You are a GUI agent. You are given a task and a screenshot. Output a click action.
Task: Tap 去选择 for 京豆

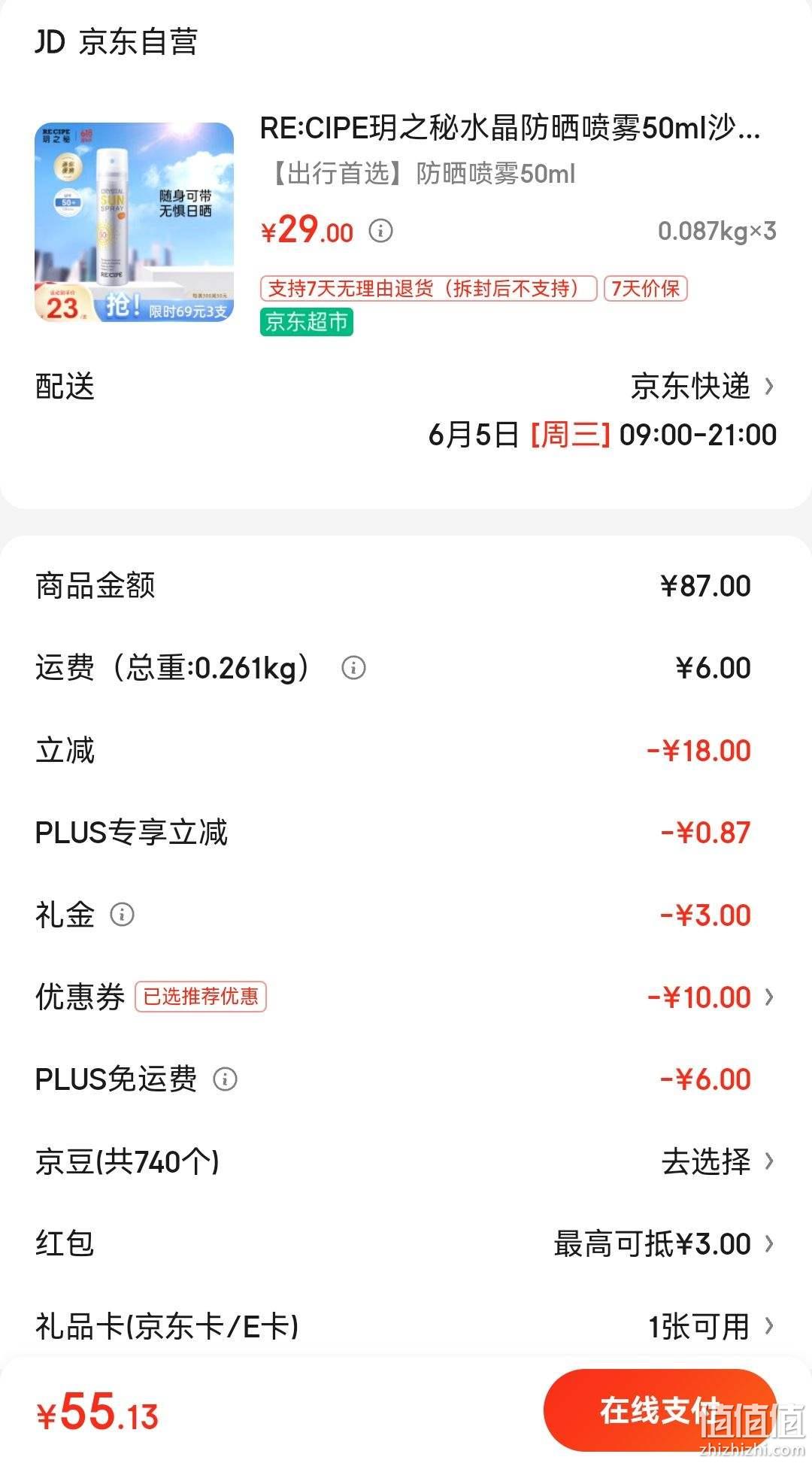[x=706, y=1161]
